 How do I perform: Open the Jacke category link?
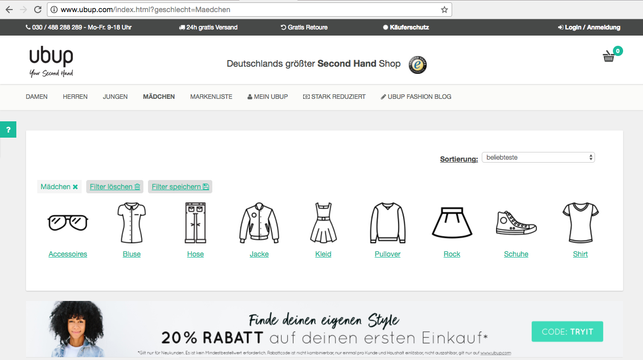(x=259, y=254)
